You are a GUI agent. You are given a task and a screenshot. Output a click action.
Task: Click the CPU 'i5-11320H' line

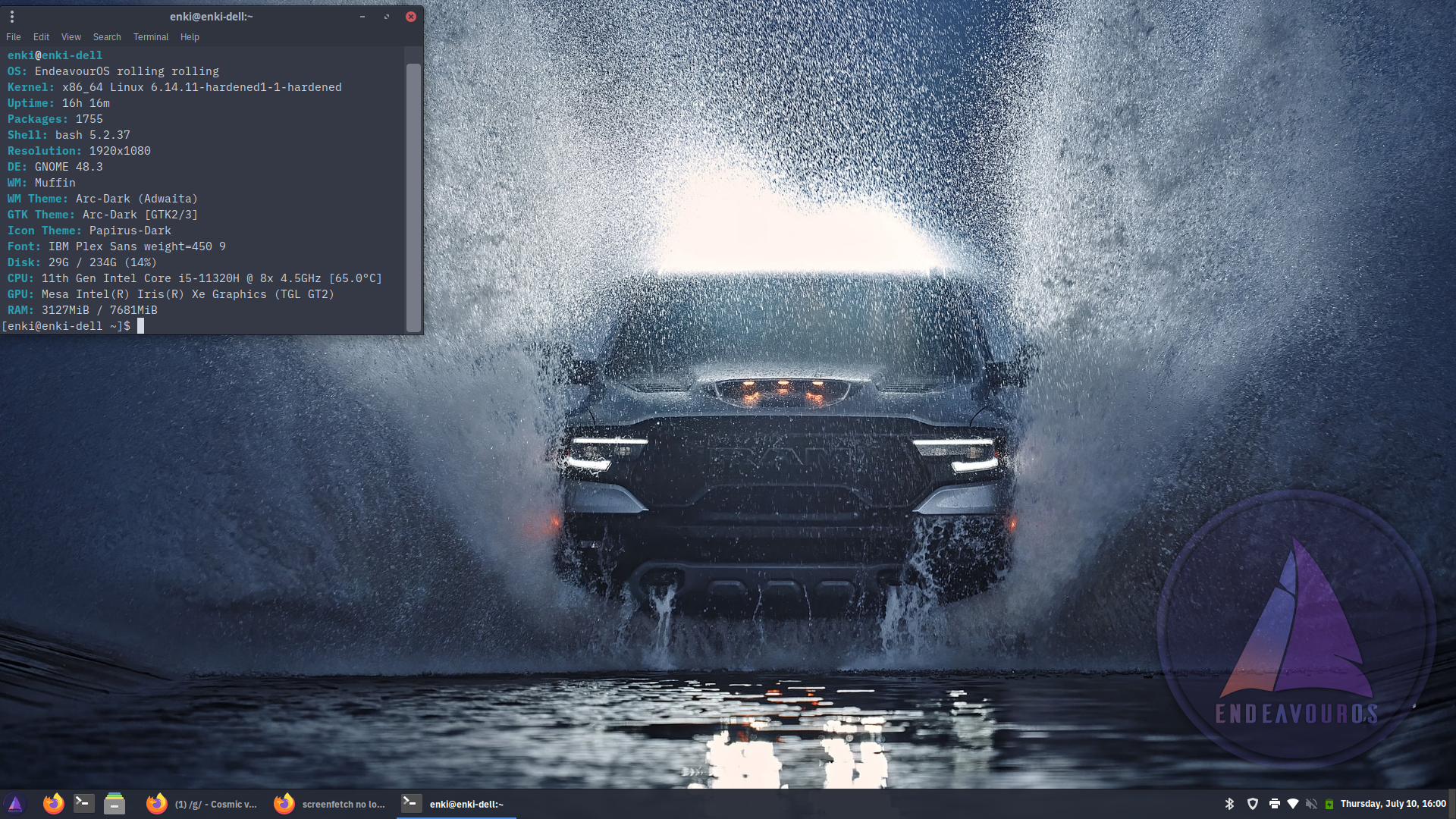pos(195,278)
